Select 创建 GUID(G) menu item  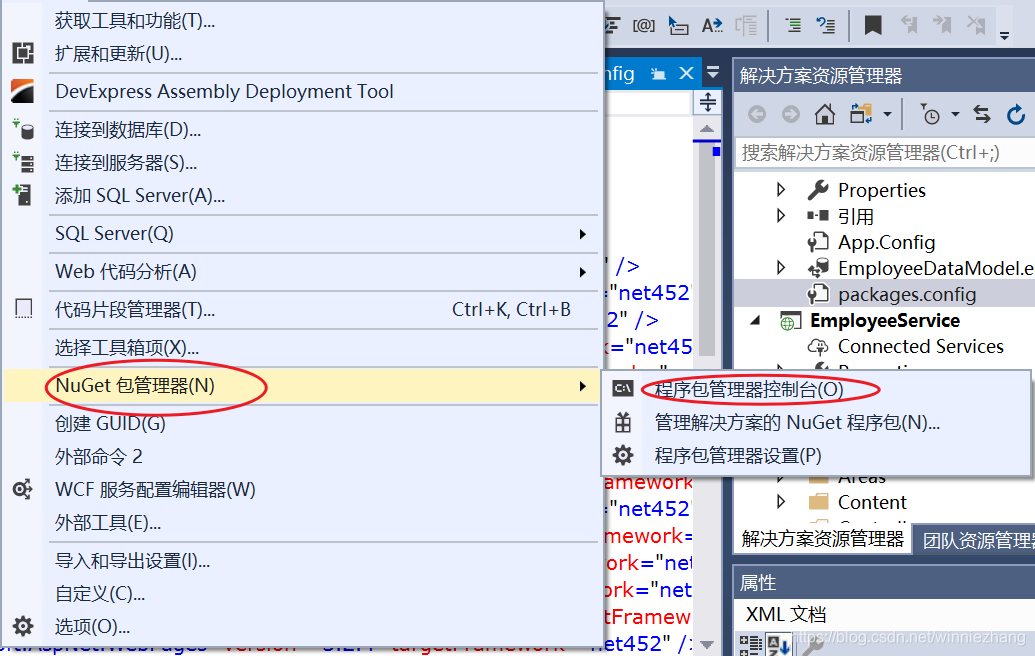point(300,424)
